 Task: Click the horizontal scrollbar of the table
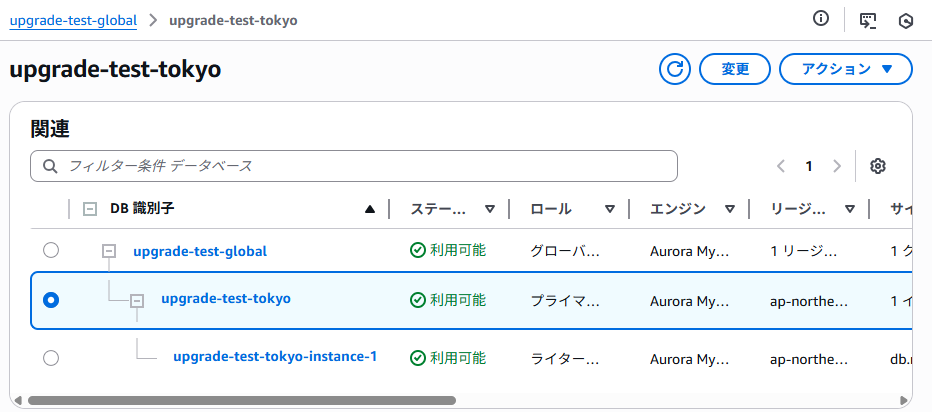(240, 400)
